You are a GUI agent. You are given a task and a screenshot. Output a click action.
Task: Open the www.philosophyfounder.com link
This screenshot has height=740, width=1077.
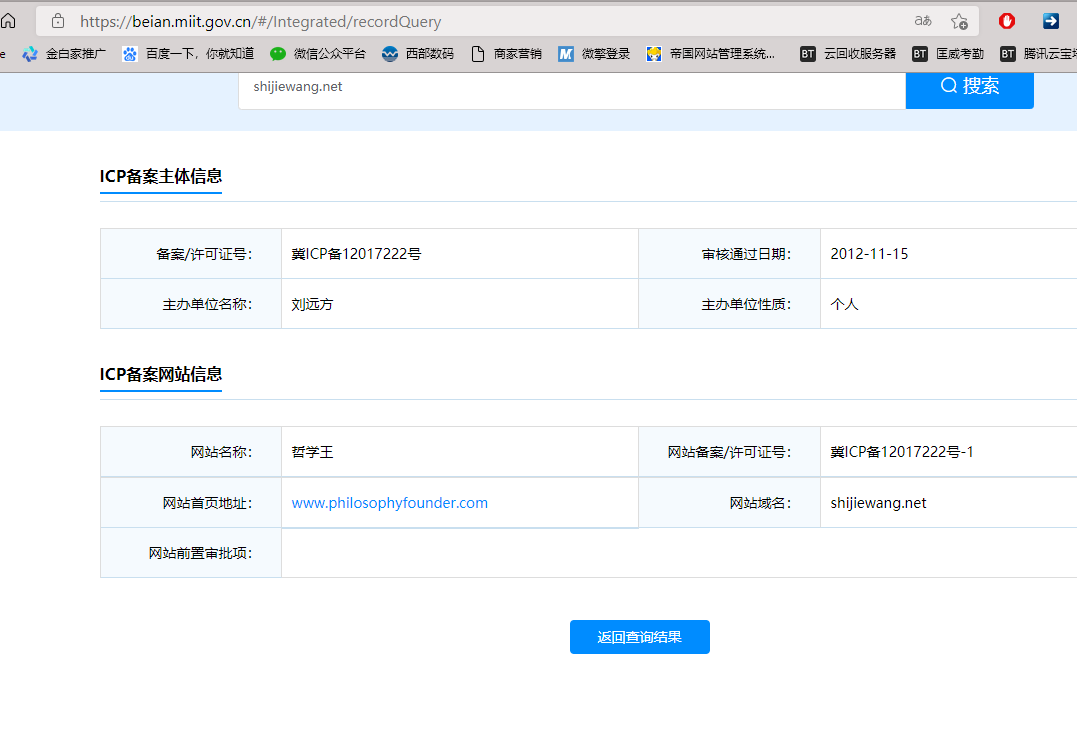[x=389, y=503]
